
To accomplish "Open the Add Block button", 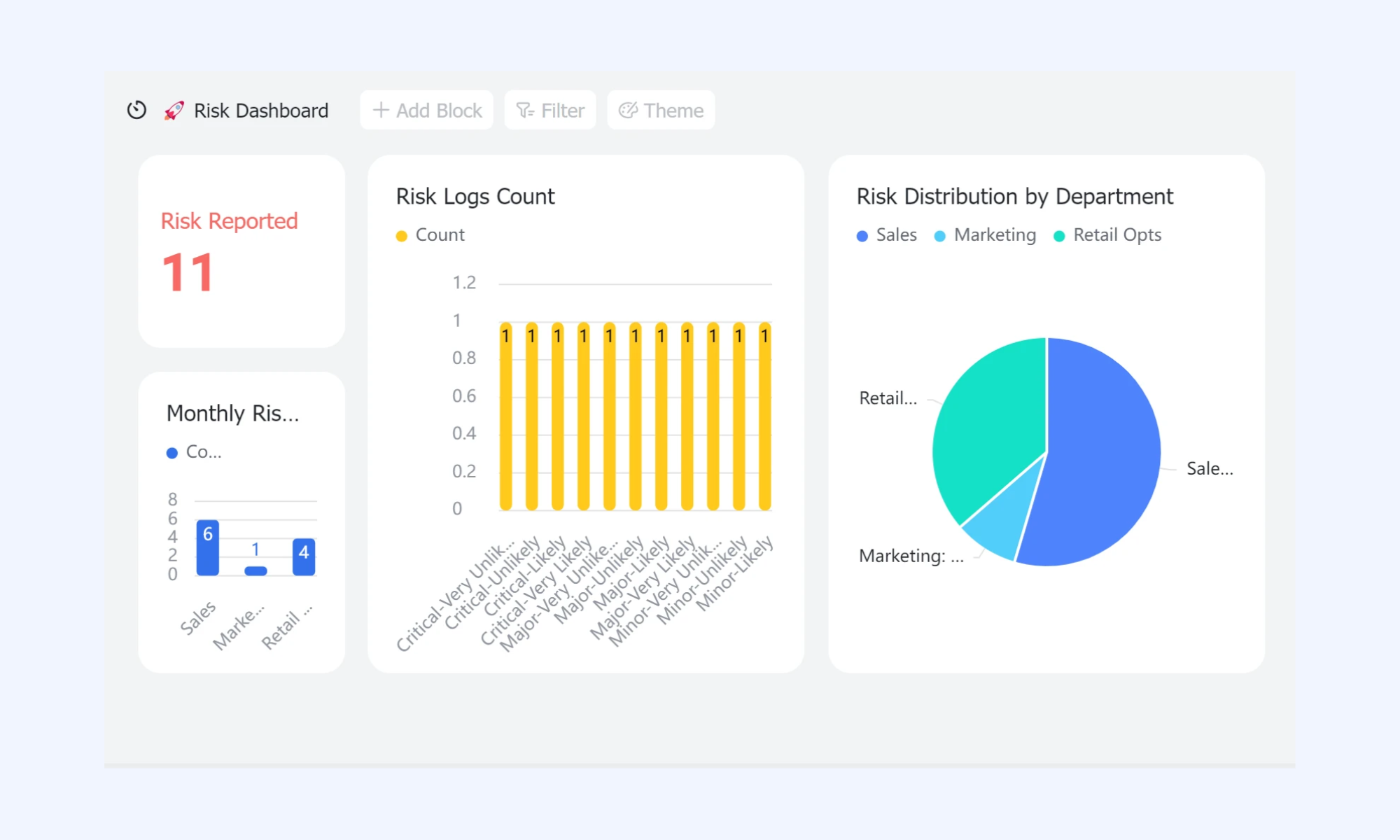I will point(426,110).
